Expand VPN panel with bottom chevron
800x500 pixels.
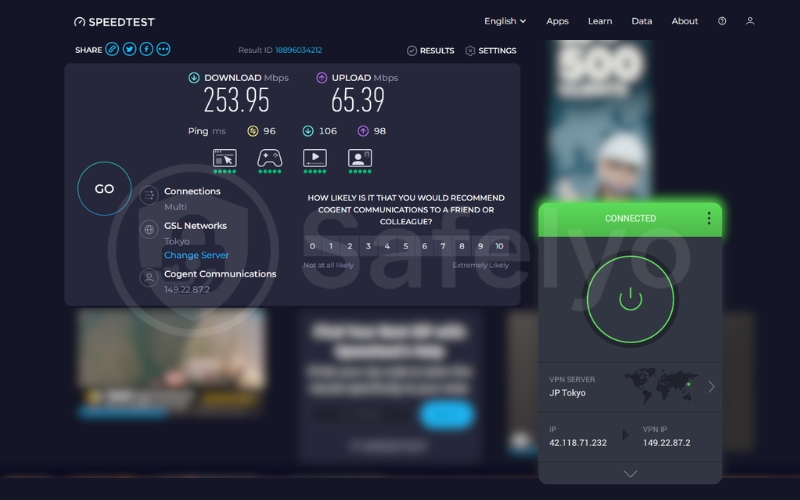coord(631,474)
